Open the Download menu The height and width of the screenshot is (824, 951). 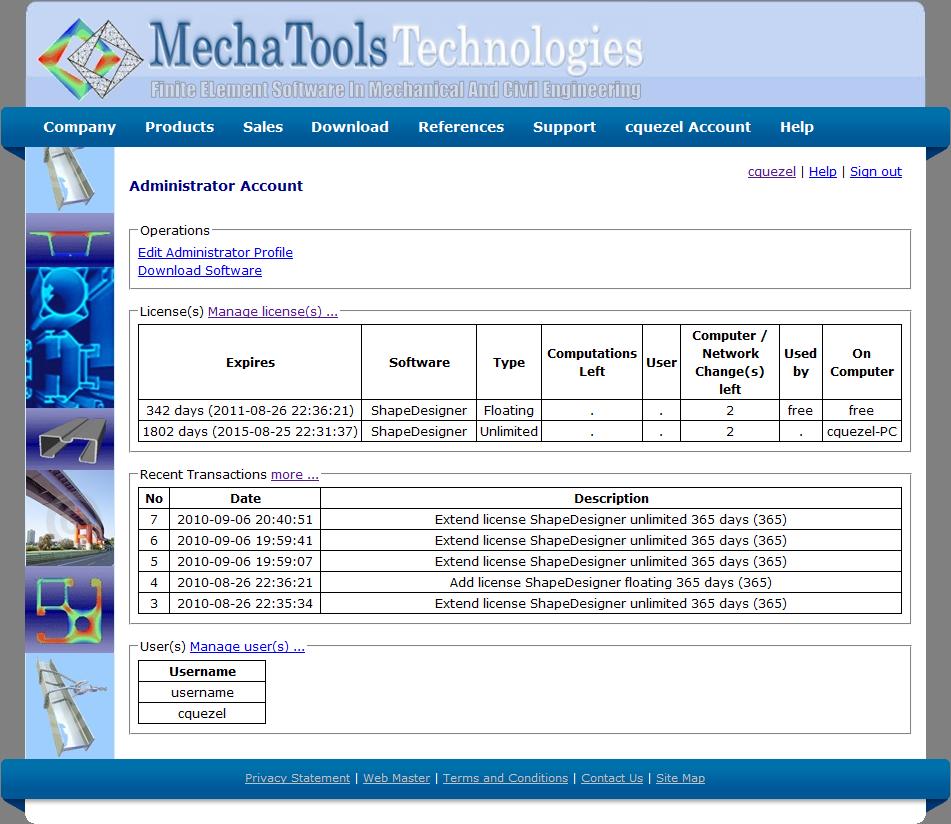coord(350,127)
